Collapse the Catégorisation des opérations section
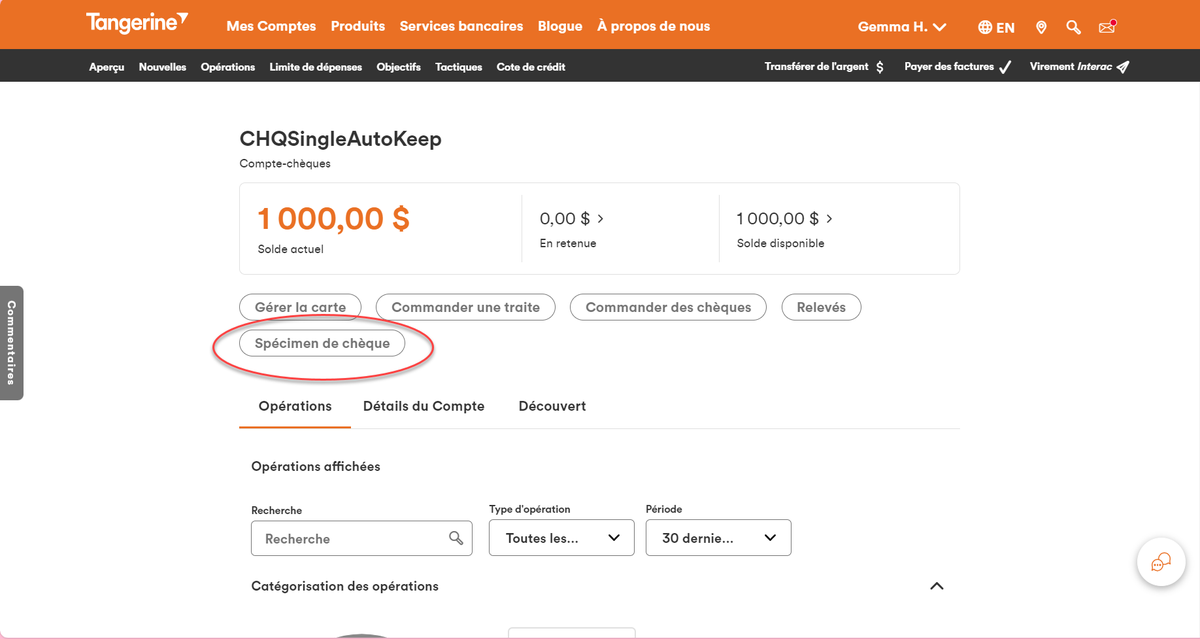The height and width of the screenshot is (639, 1200). (x=936, y=586)
